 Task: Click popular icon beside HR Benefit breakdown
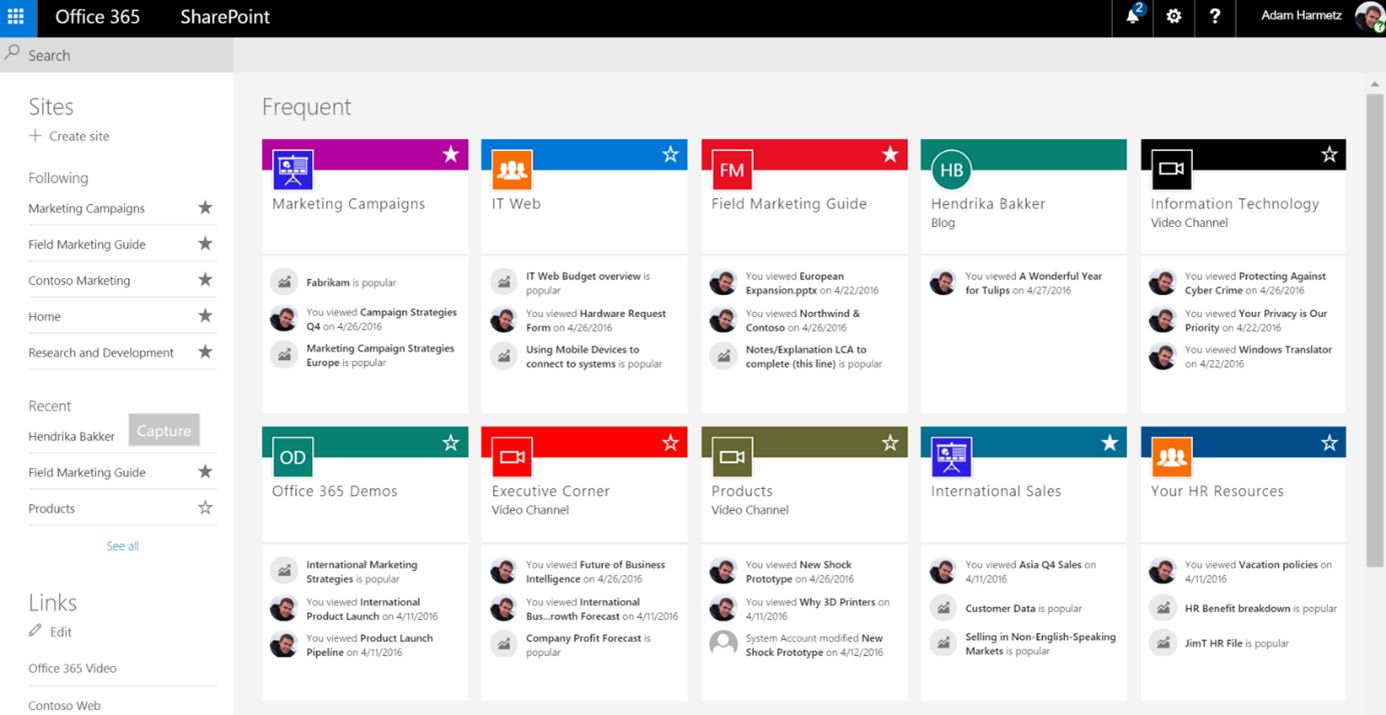tap(1162, 608)
